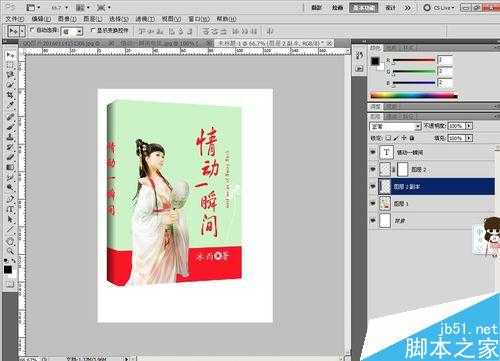This screenshot has height=361, width=500.
Task: Click the Quick Mask mode icon
Action: tap(10, 284)
